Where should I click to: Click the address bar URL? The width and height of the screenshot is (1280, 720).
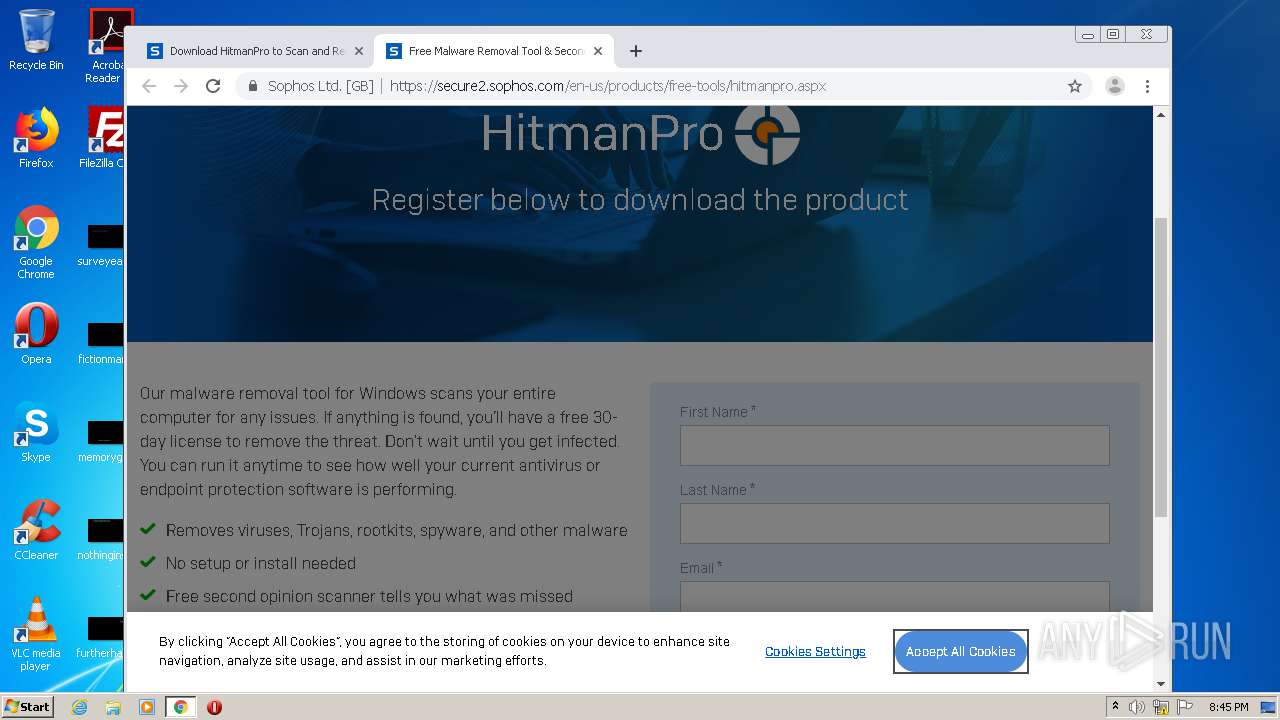(x=608, y=86)
